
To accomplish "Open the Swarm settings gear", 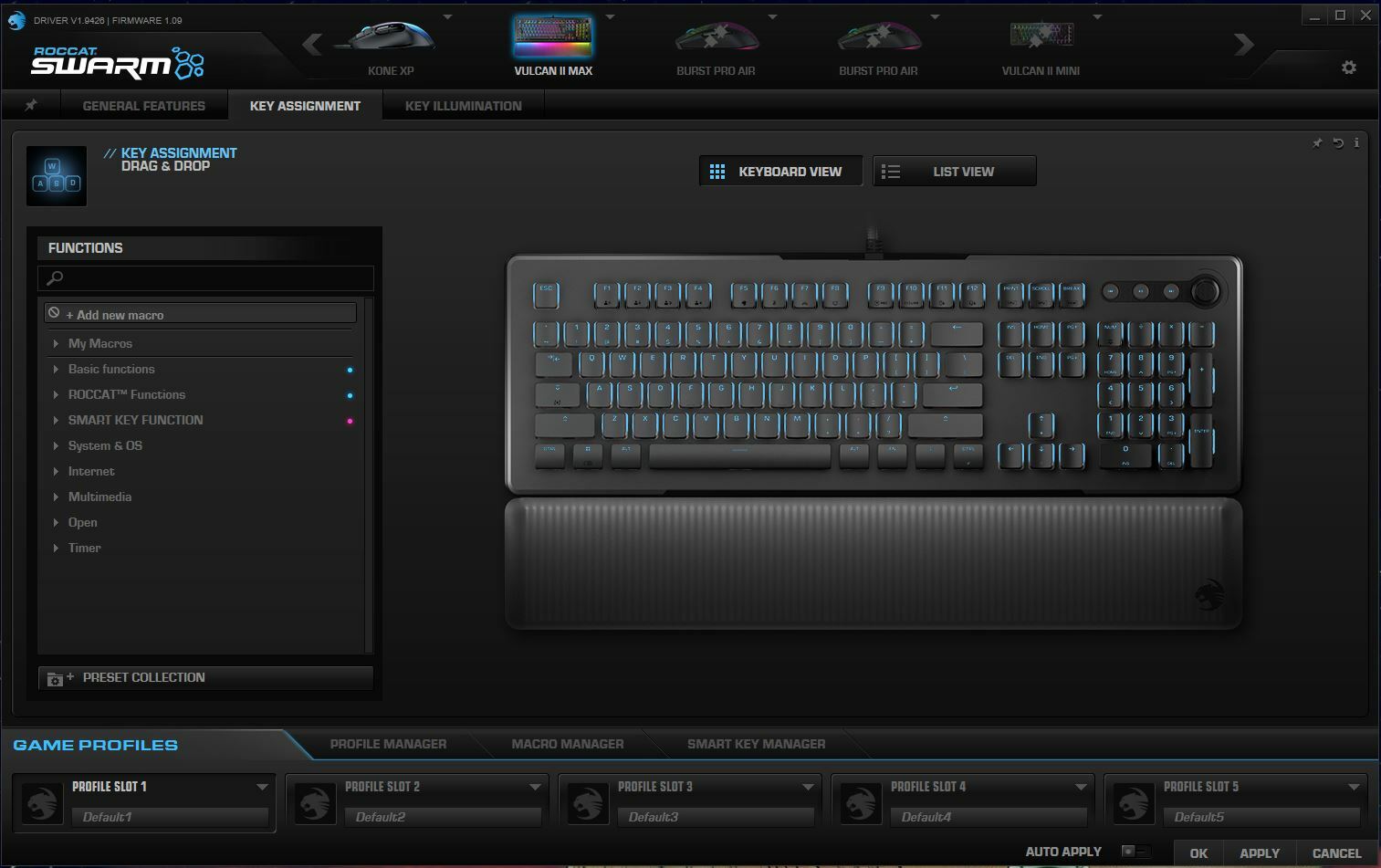I will (1348, 68).
